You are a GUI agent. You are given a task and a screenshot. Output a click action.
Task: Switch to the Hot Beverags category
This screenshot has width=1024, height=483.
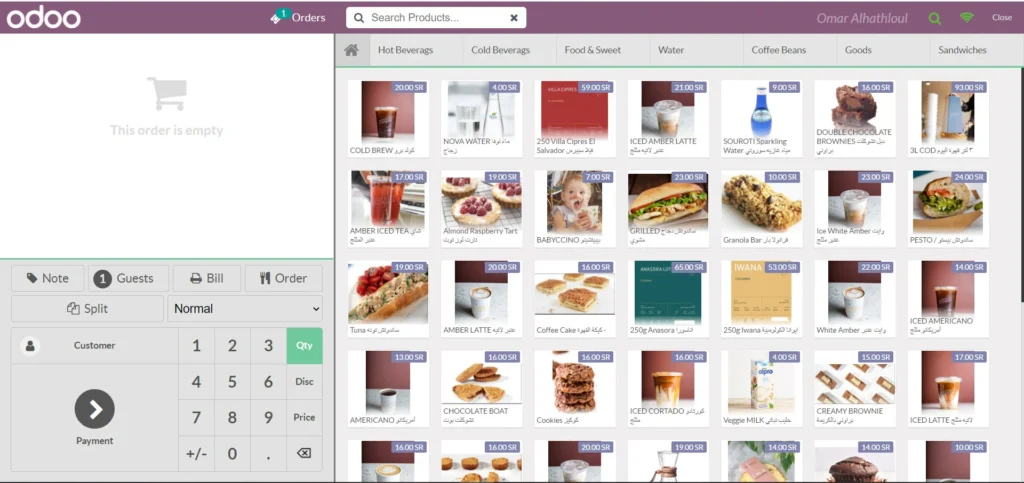point(407,50)
